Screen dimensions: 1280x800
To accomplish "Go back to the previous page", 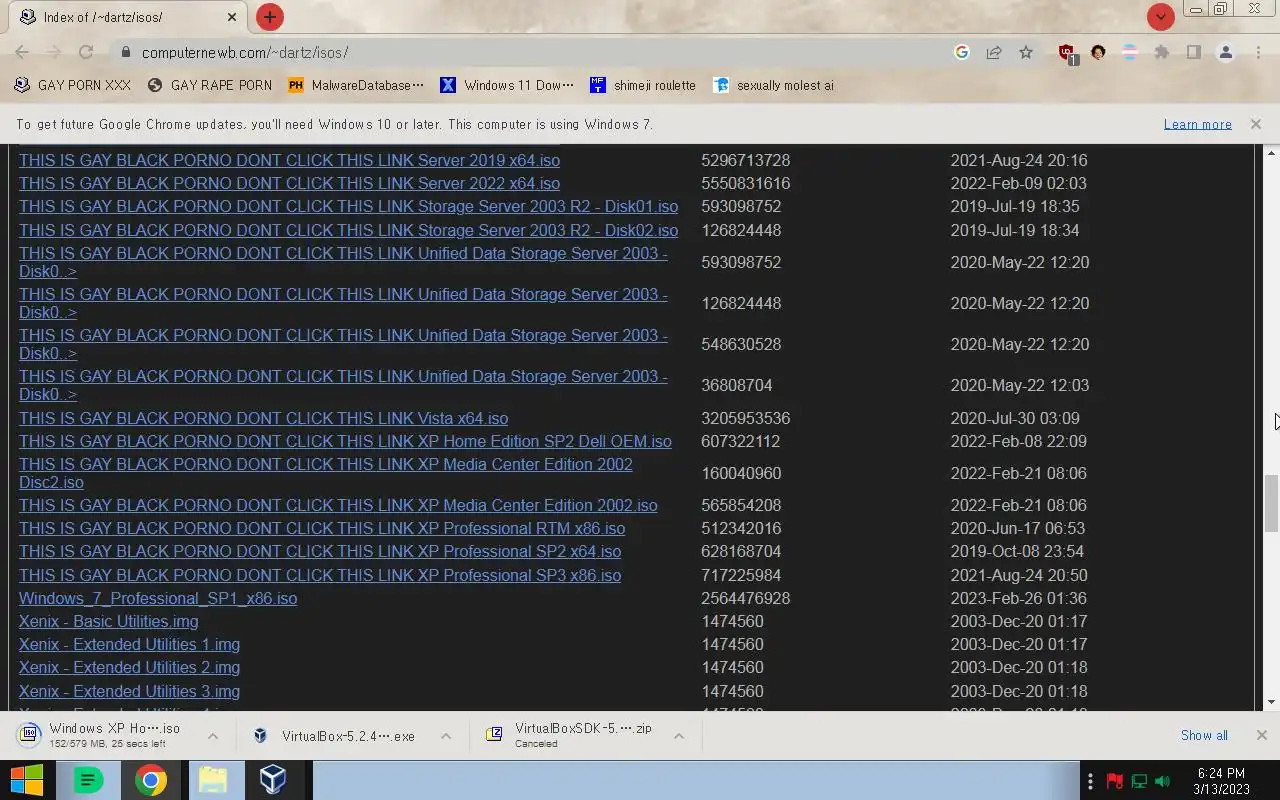I will 22,52.
